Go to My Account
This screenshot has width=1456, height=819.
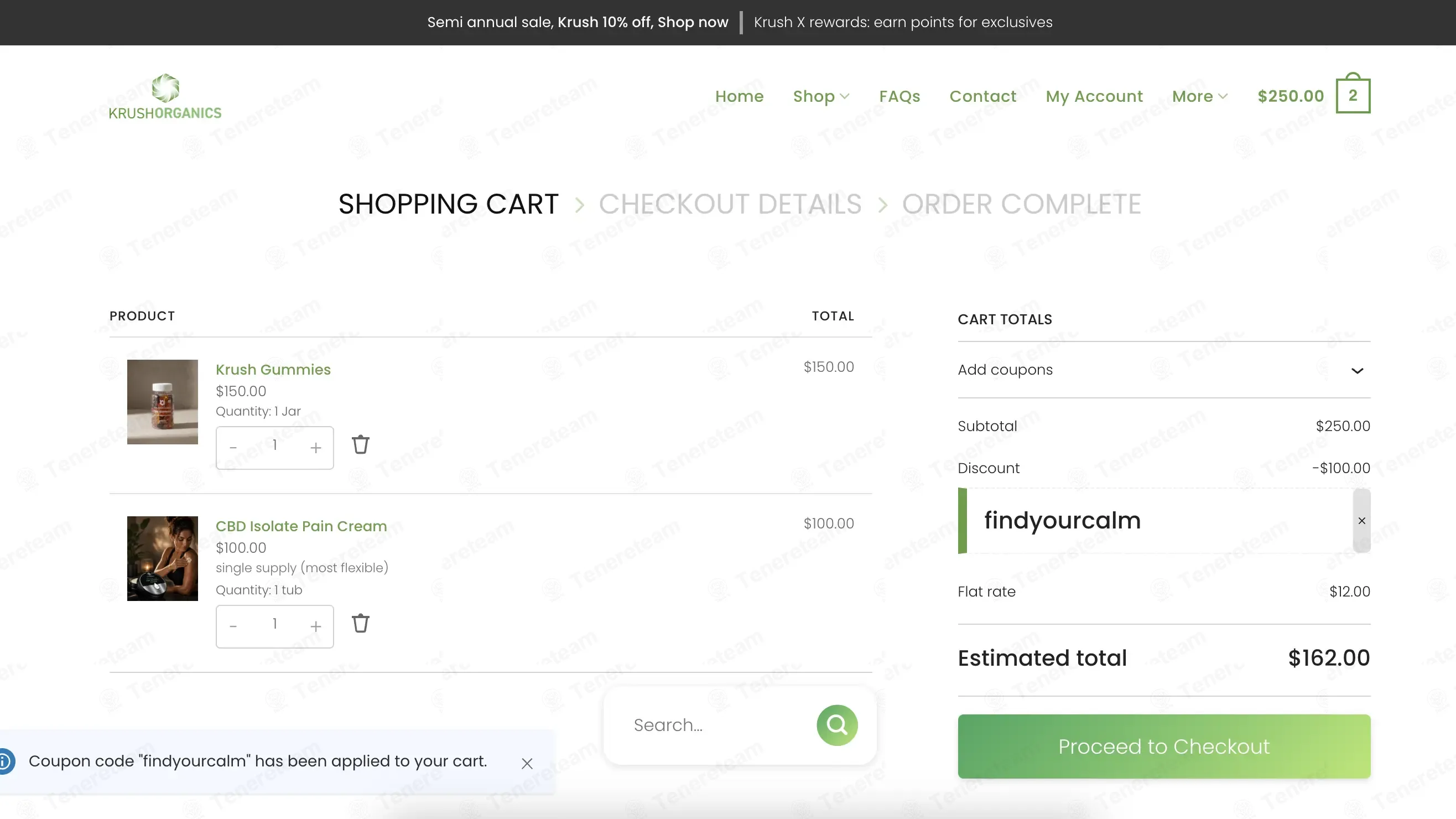[x=1094, y=96]
